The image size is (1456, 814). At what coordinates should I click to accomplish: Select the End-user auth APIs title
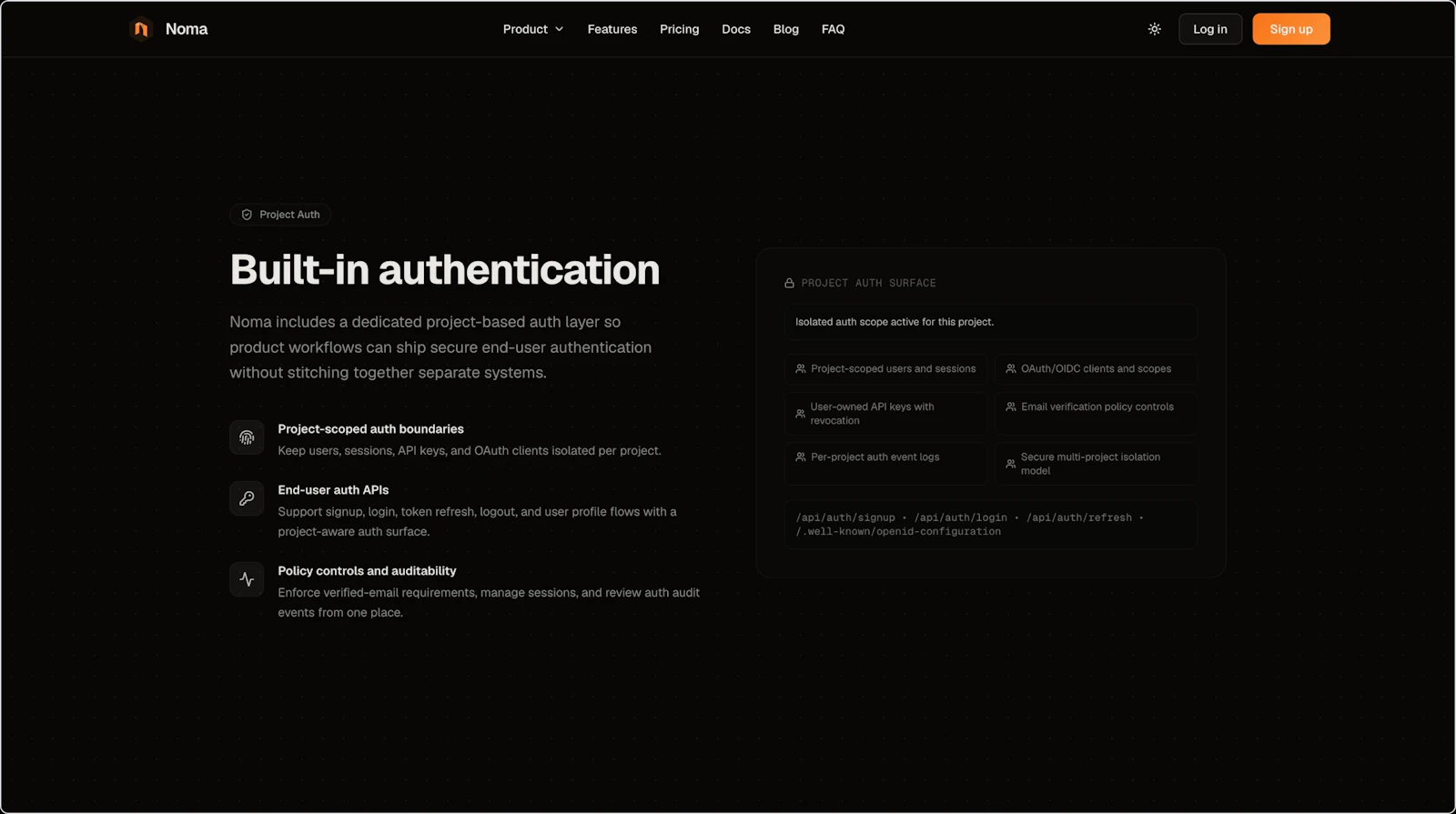click(x=333, y=490)
